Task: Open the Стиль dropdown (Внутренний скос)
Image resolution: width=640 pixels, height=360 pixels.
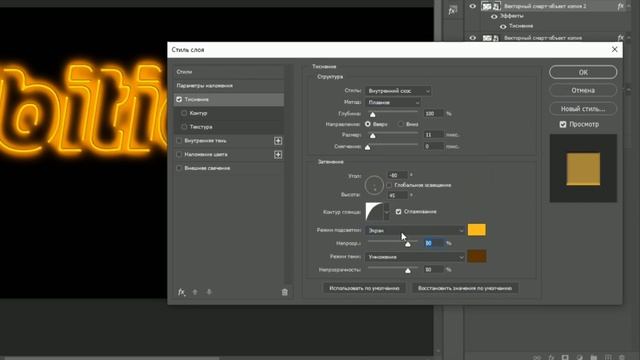Action: 398,91
